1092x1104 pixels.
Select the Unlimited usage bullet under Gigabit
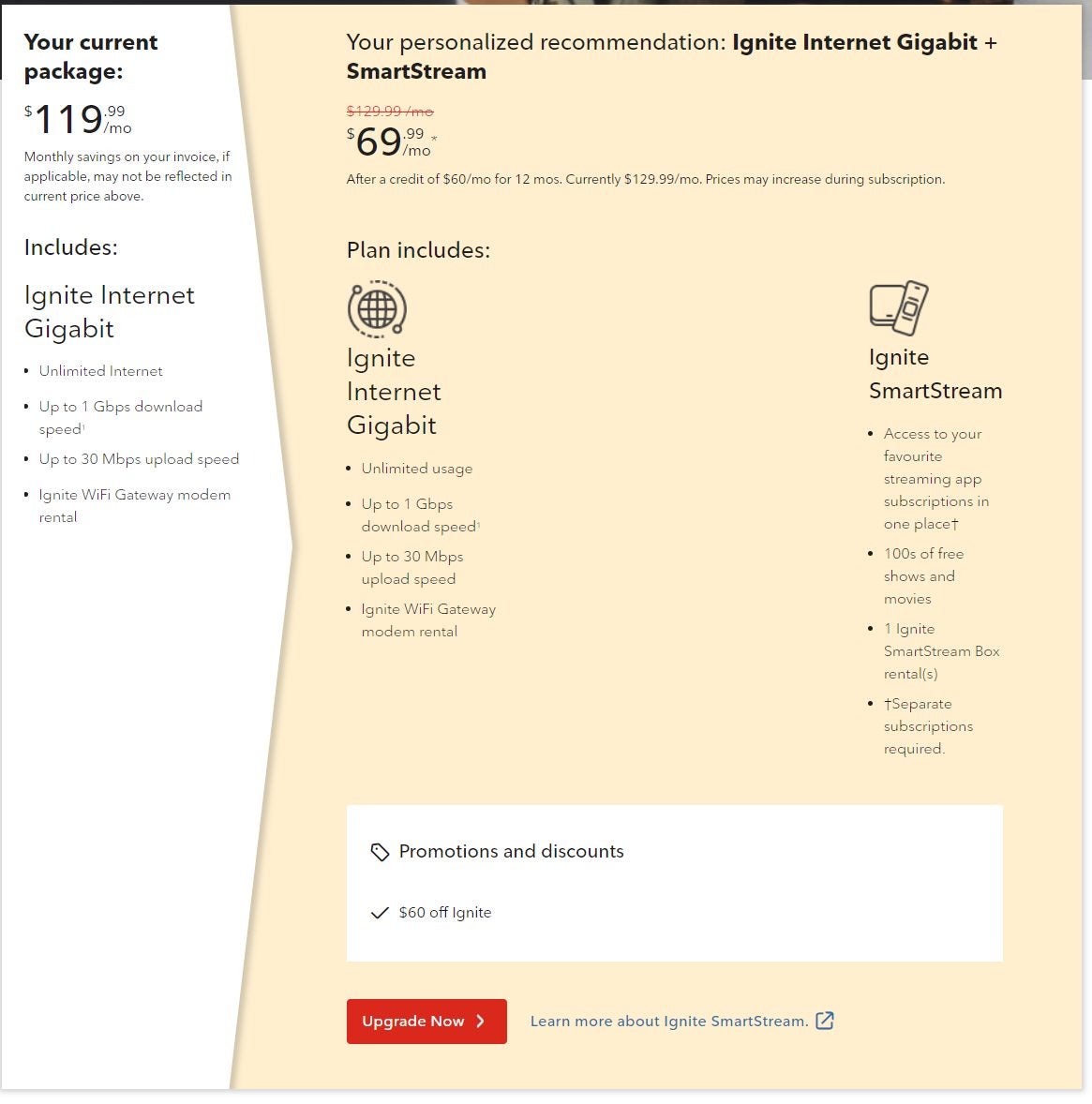[x=416, y=468]
